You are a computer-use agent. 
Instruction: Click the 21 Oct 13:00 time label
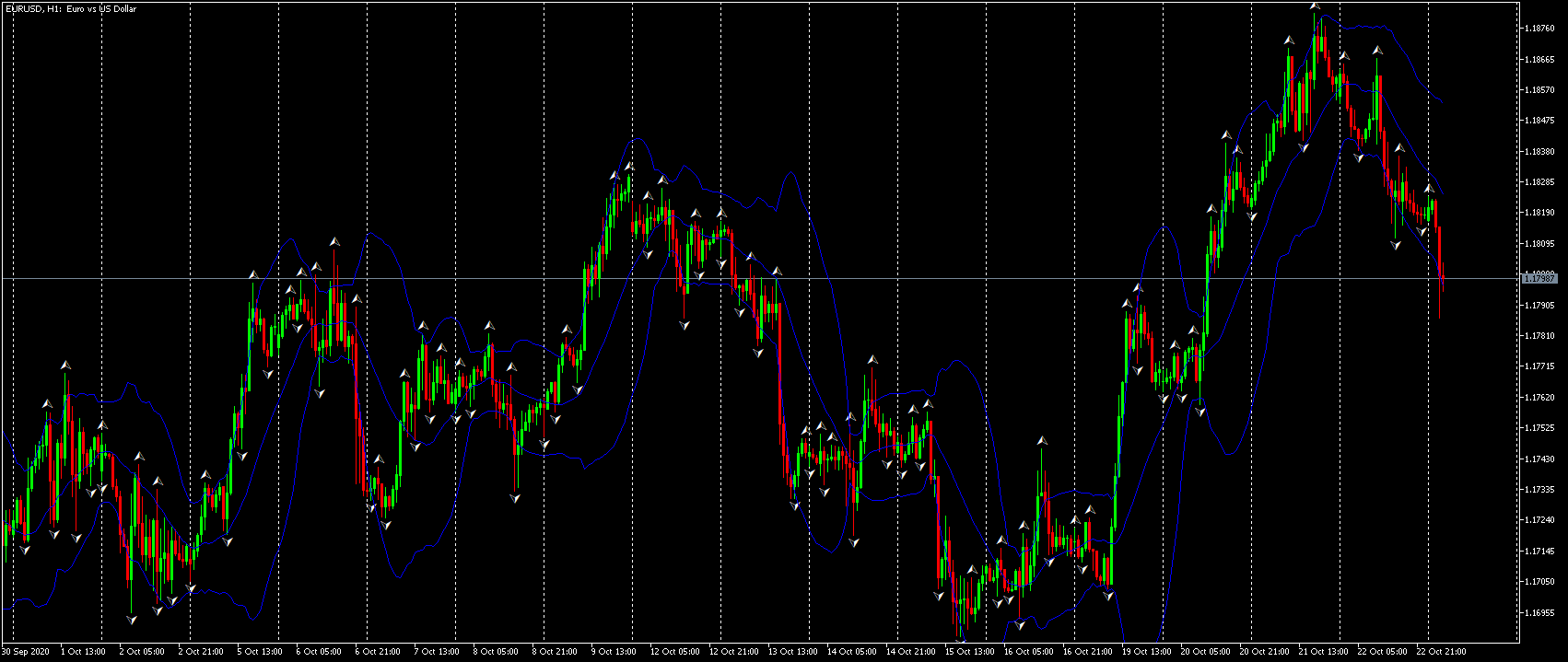[1324, 652]
